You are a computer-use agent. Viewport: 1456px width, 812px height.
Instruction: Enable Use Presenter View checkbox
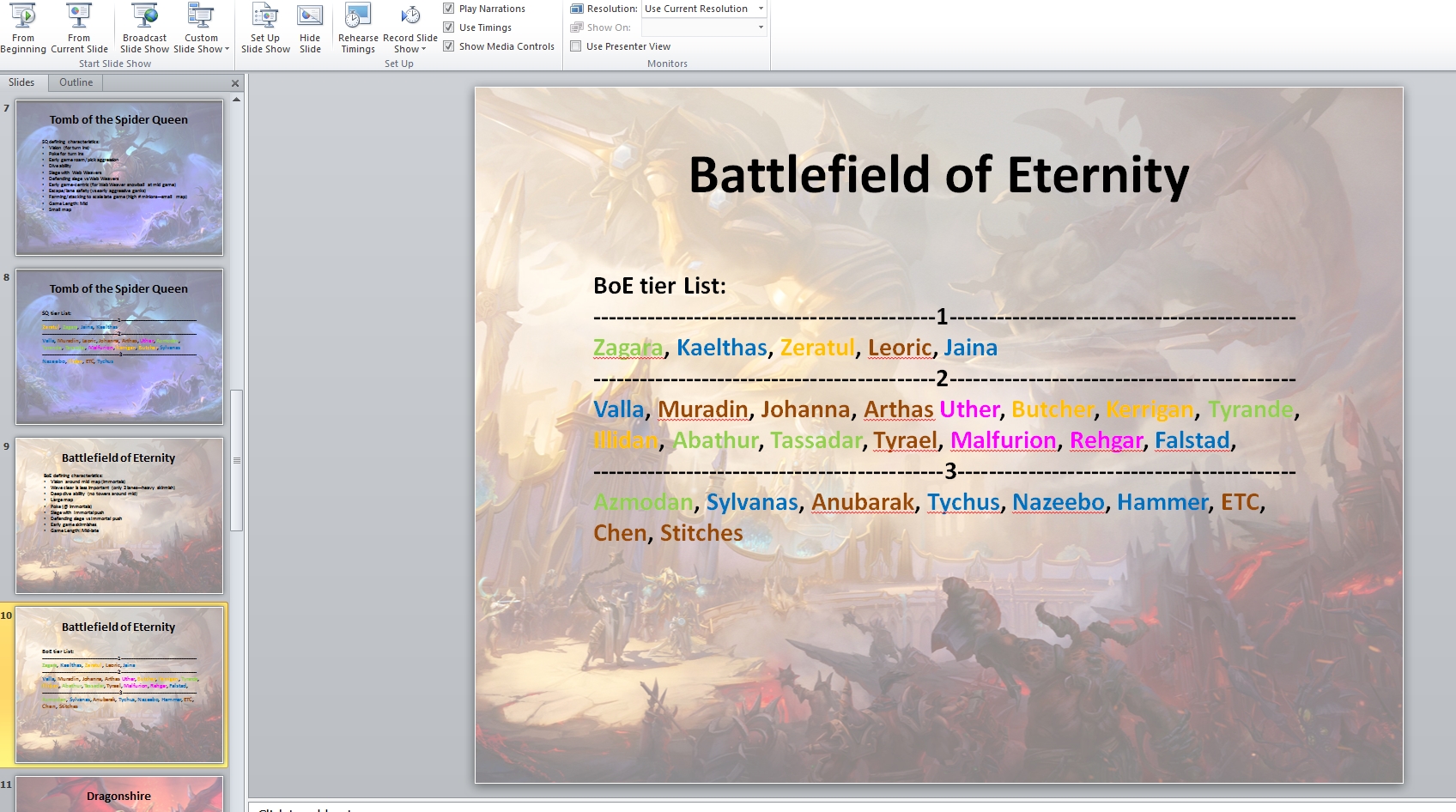pyautogui.click(x=576, y=46)
